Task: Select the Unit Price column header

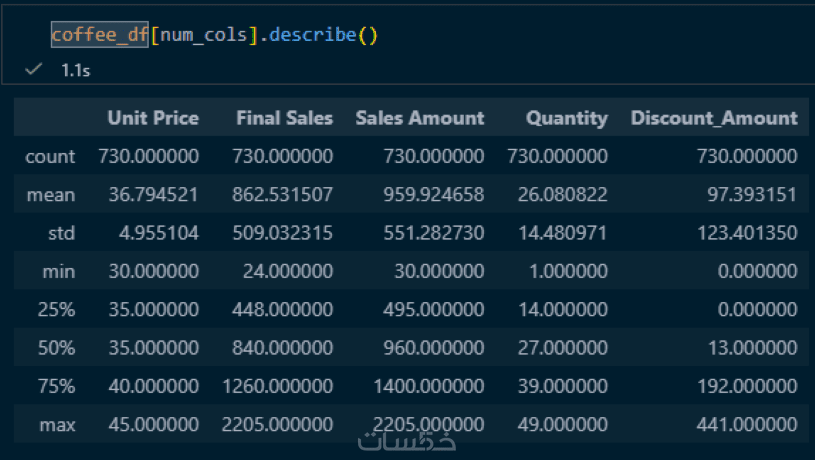Action: [153, 118]
